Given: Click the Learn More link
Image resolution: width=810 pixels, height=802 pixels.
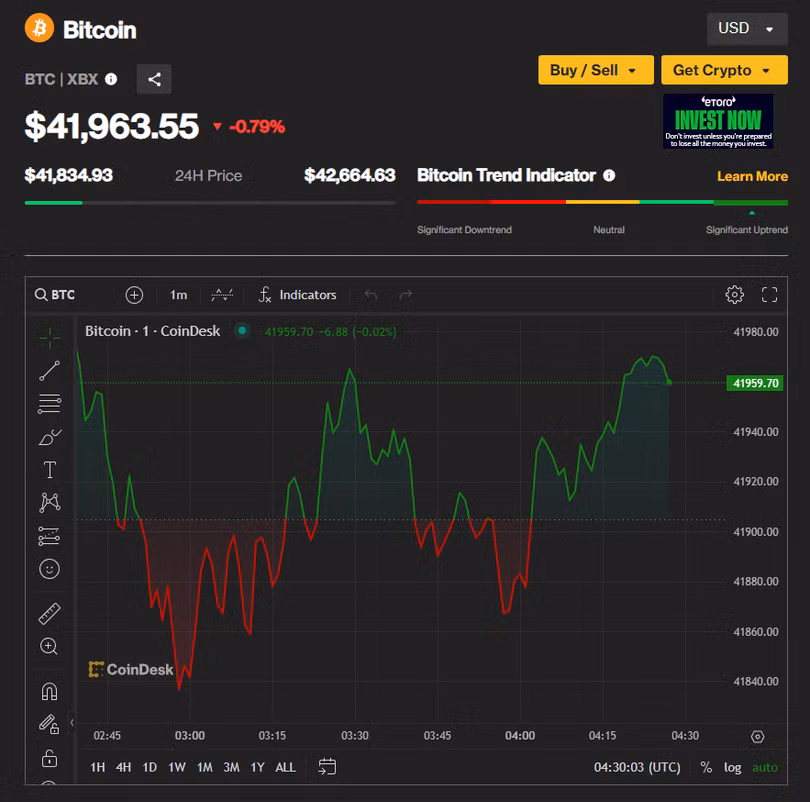Looking at the screenshot, I should [x=752, y=176].
